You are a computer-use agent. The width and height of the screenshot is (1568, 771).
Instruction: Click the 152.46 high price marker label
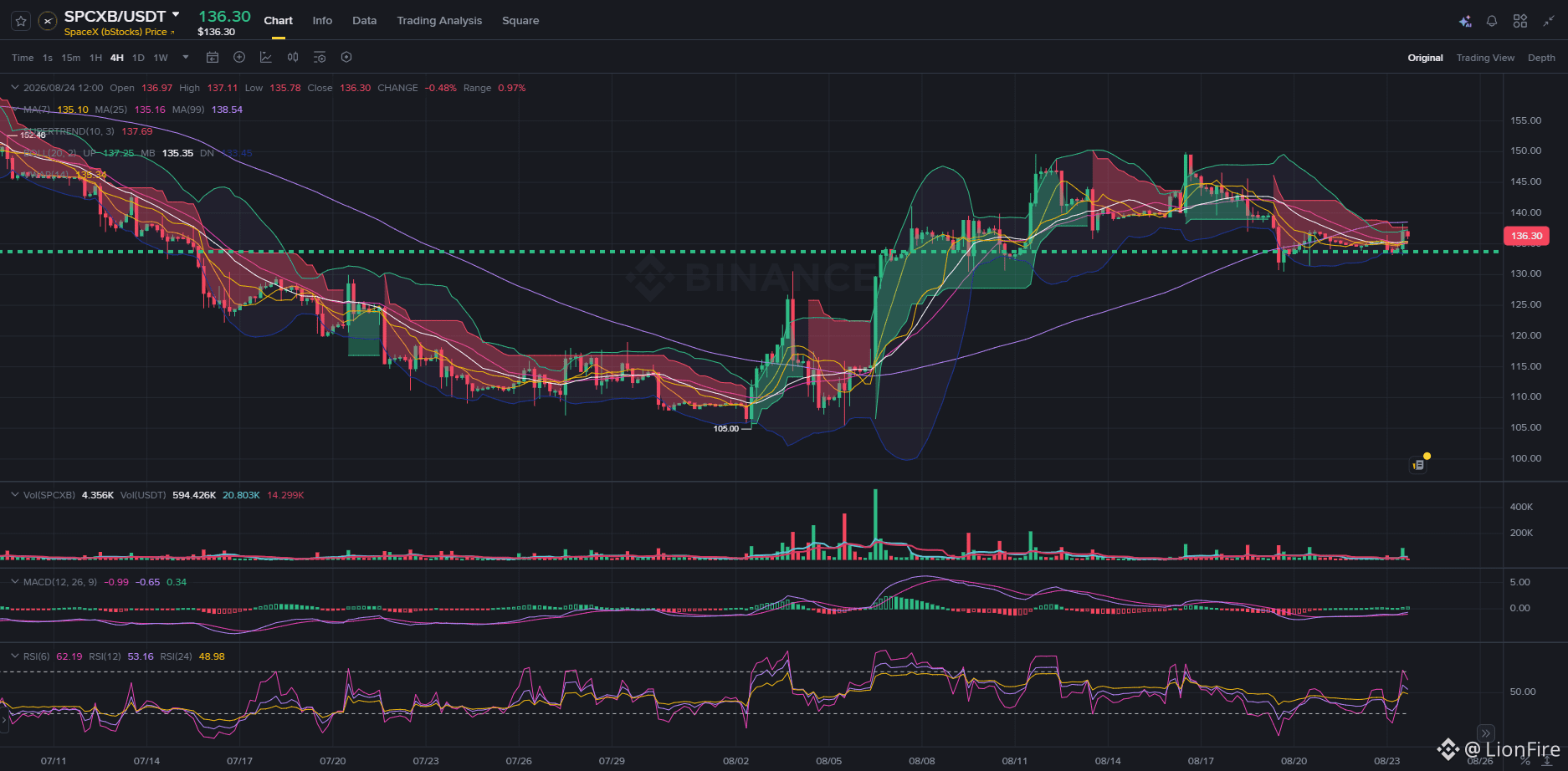(33, 135)
